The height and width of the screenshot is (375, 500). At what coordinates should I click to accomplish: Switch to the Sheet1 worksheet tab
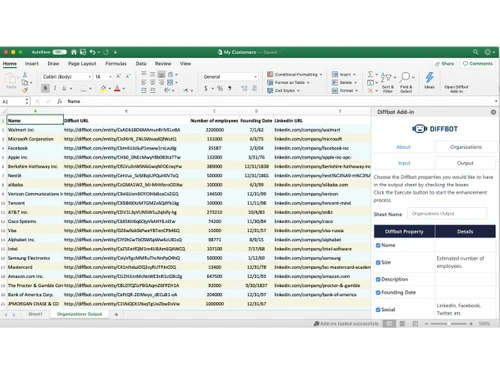[x=35, y=314]
